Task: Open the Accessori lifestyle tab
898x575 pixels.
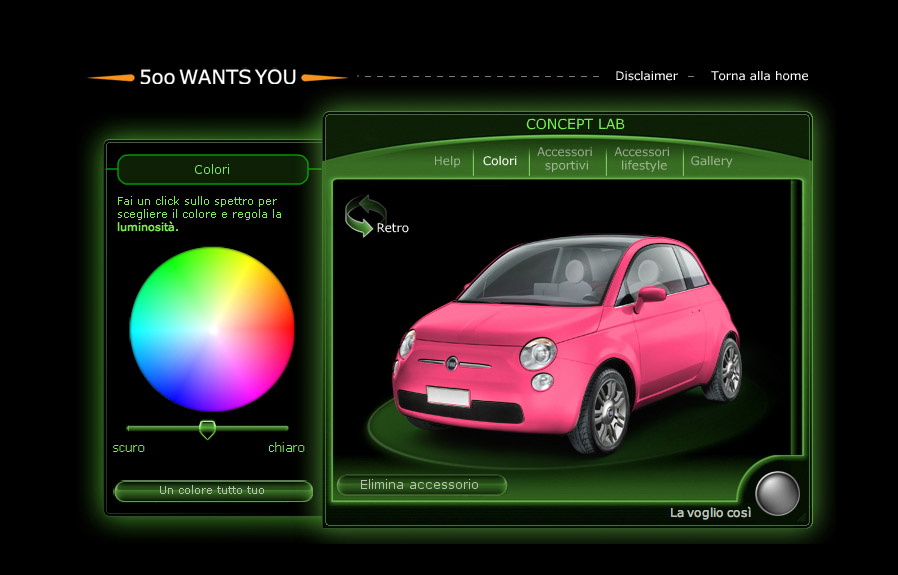Action: (642, 159)
